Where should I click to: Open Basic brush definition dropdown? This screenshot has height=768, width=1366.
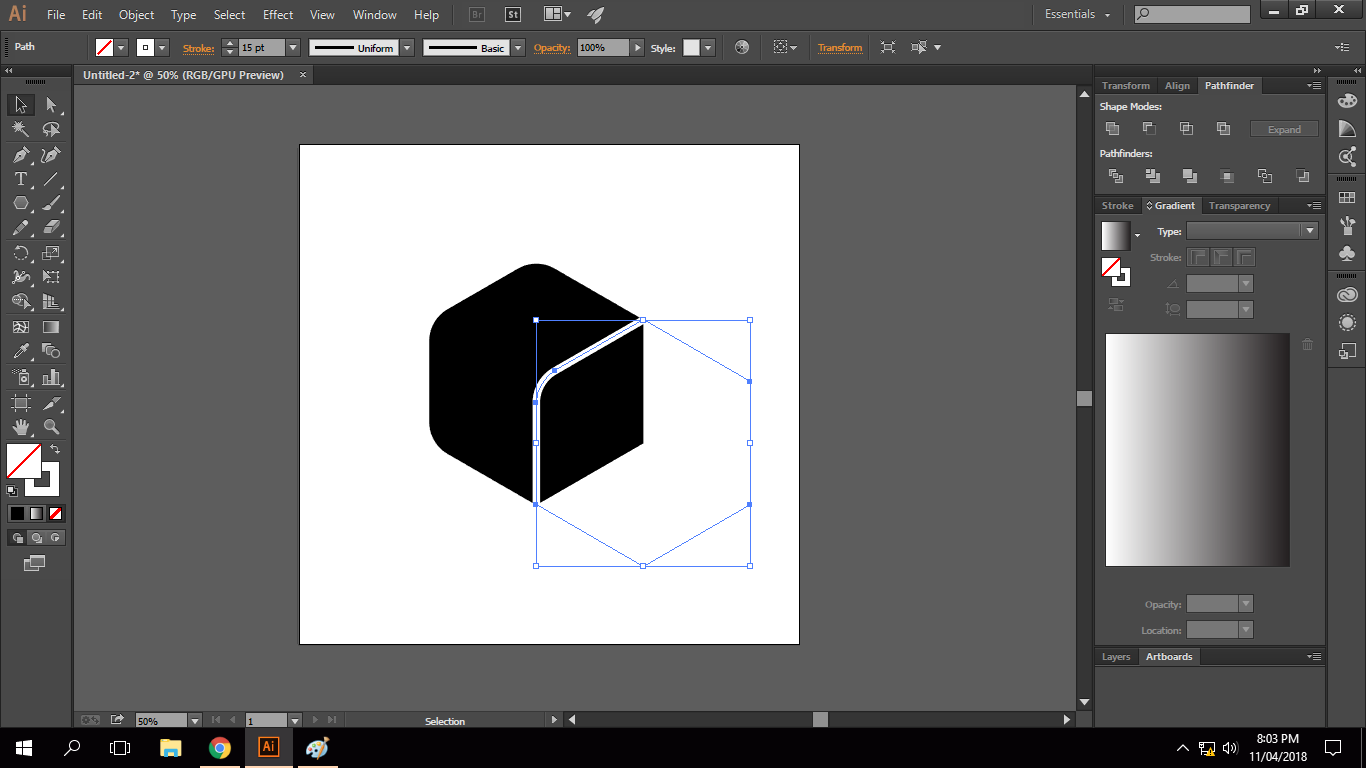(518, 48)
